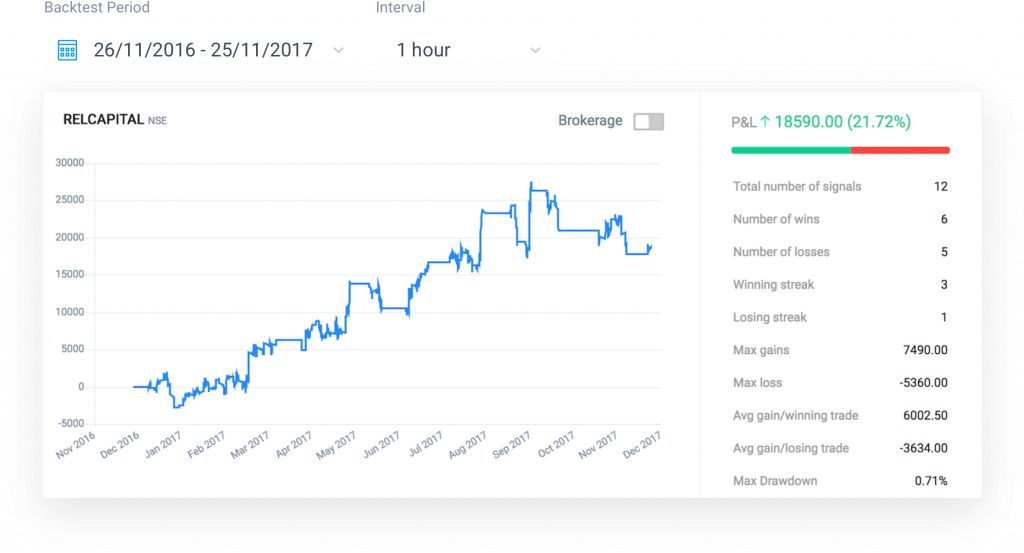1024x553 pixels.
Task: Click the green portion of win/loss bar
Action: (790, 150)
